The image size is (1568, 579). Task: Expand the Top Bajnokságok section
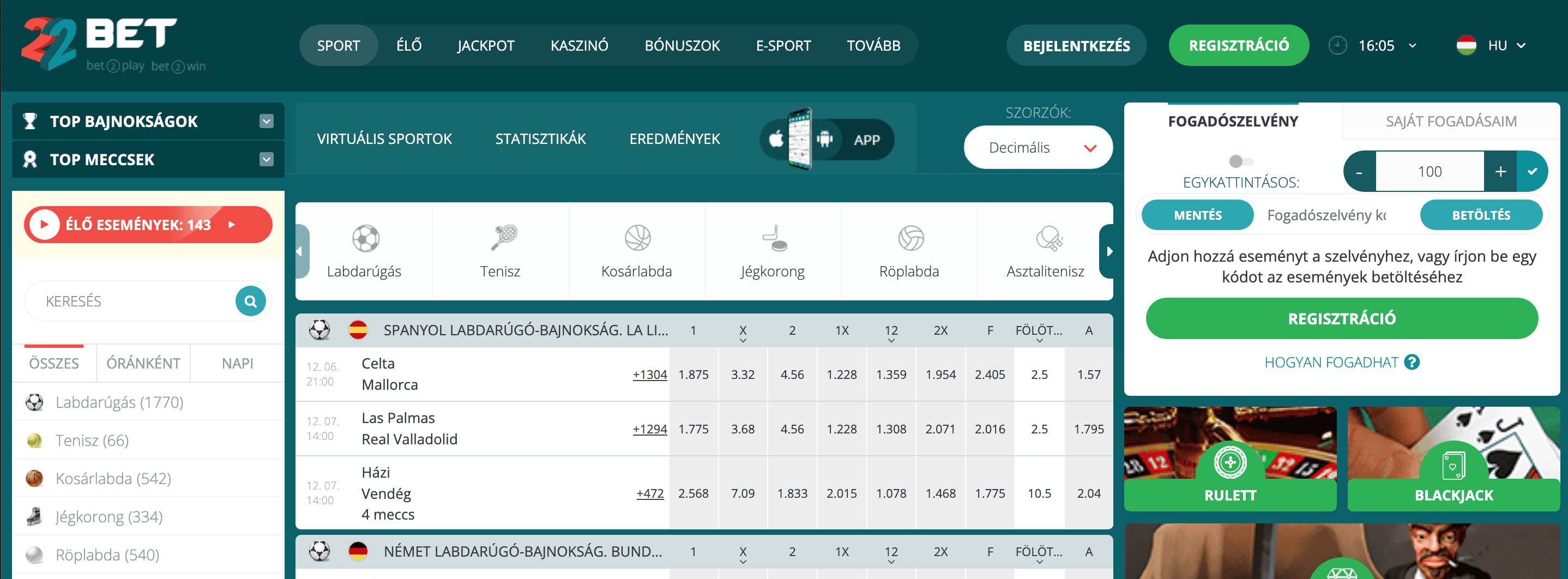tap(266, 121)
